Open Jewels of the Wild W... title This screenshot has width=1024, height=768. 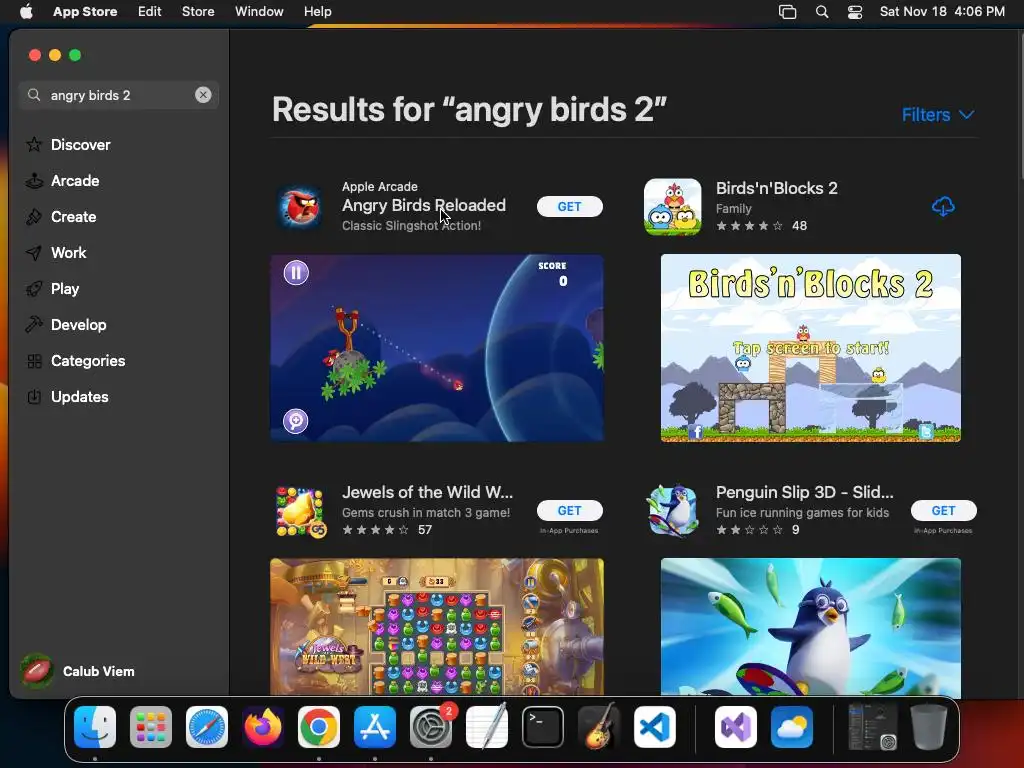pyautogui.click(x=427, y=492)
